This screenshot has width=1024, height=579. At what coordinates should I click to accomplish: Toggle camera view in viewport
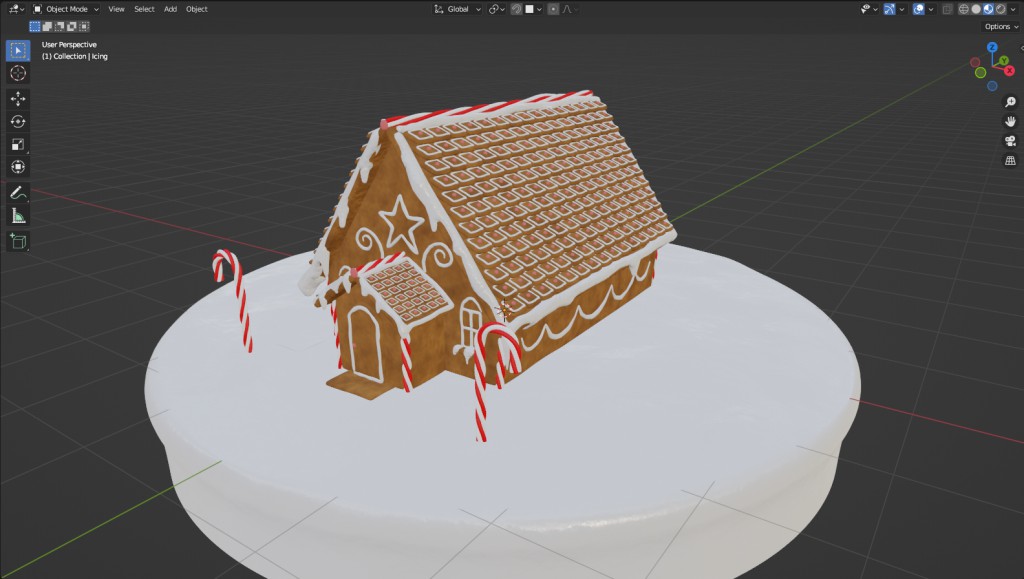1009,140
